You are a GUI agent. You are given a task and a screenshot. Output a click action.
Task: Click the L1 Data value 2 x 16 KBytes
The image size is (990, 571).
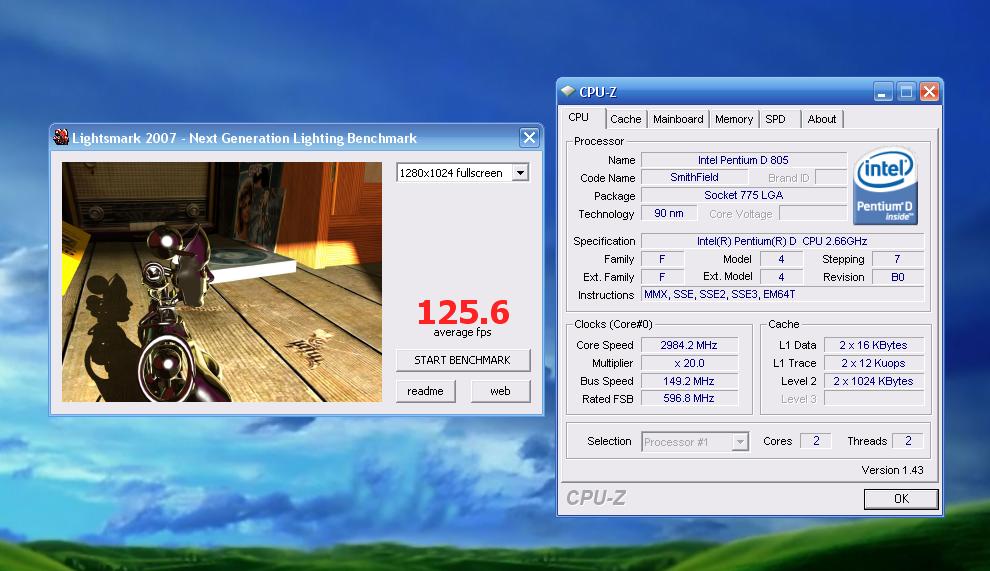(x=873, y=346)
